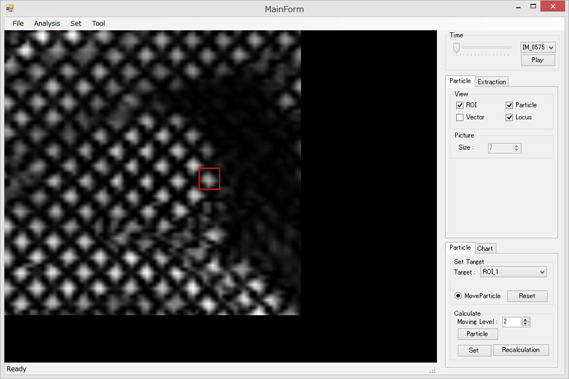Click the Time slider thumb

coord(456,48)
